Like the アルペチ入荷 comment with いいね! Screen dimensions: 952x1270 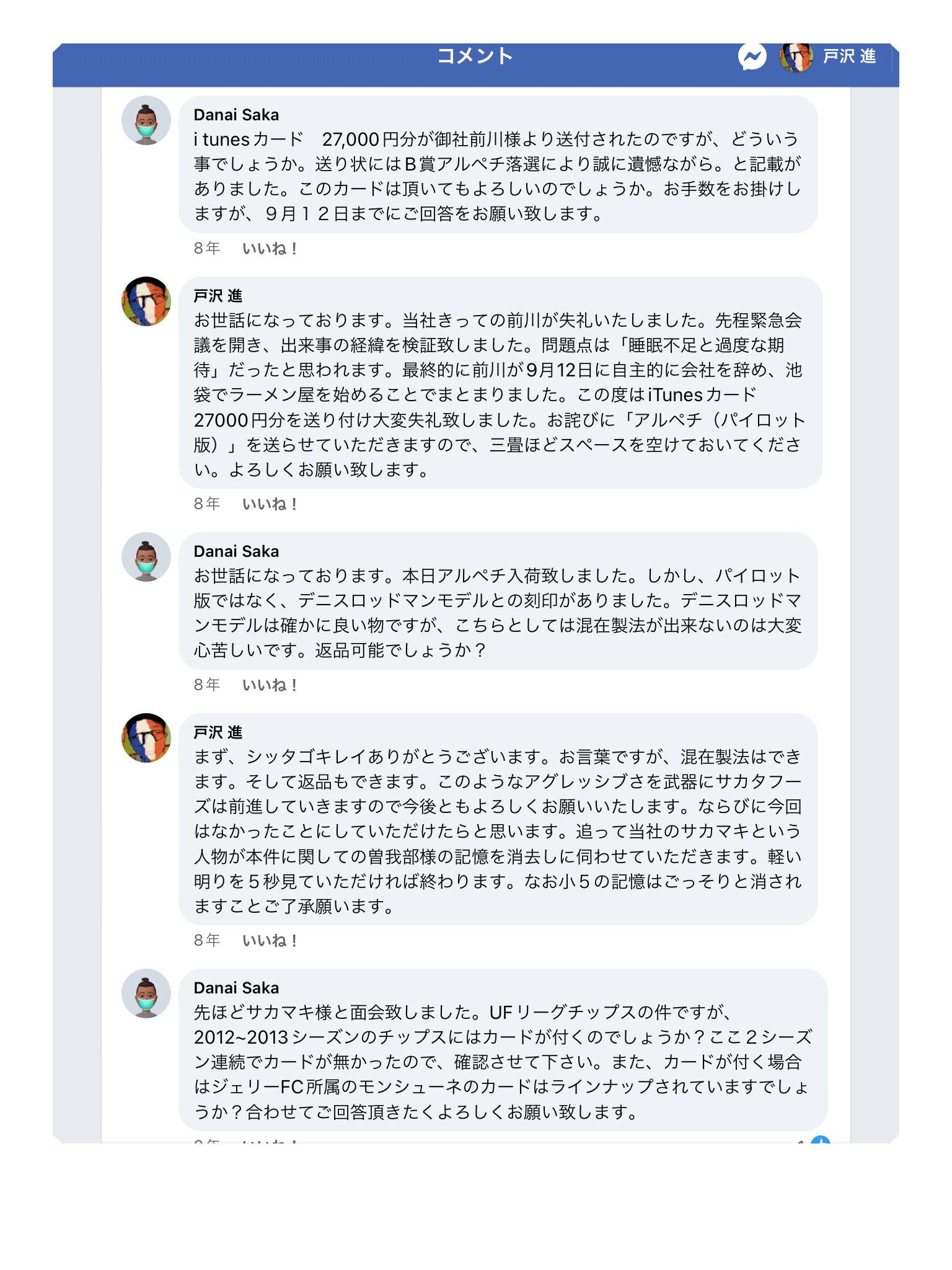(270, 685)
